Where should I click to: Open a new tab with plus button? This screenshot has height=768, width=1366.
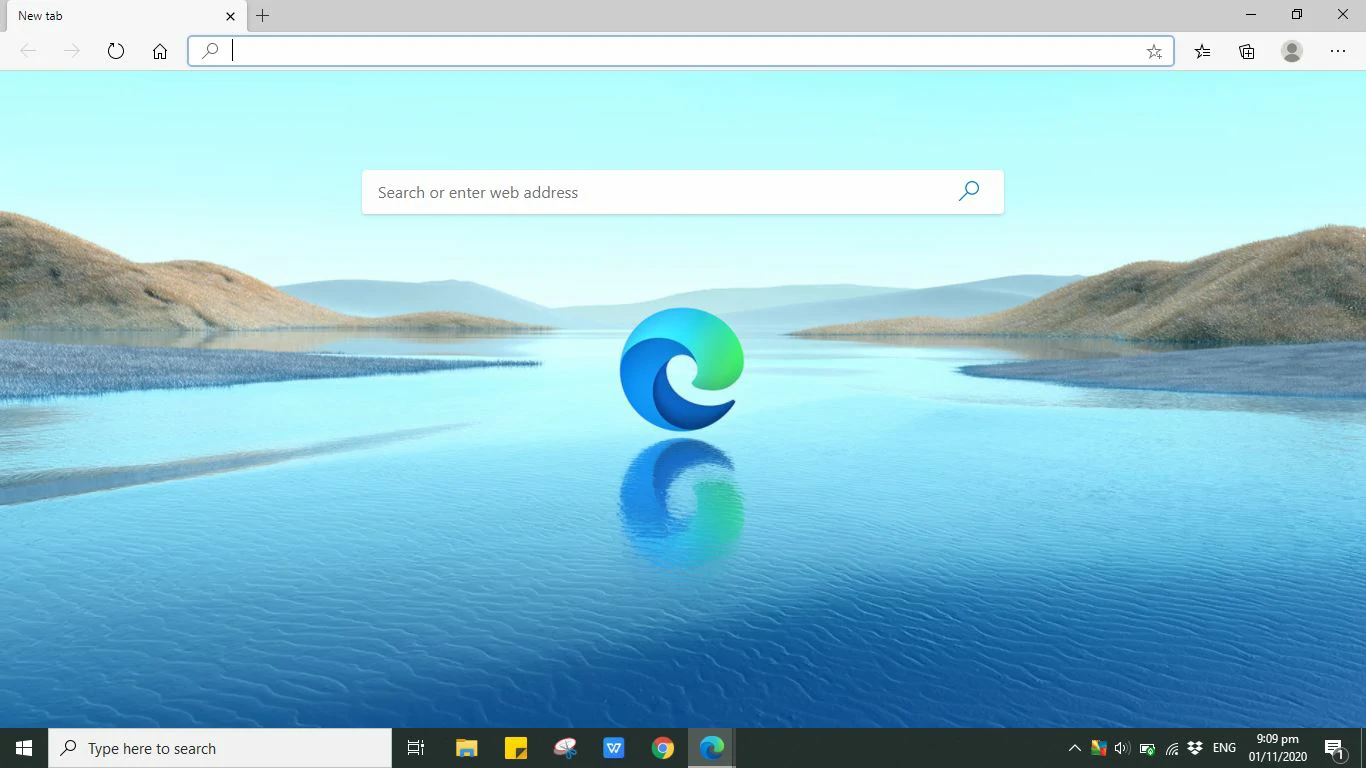pos(263,16)
